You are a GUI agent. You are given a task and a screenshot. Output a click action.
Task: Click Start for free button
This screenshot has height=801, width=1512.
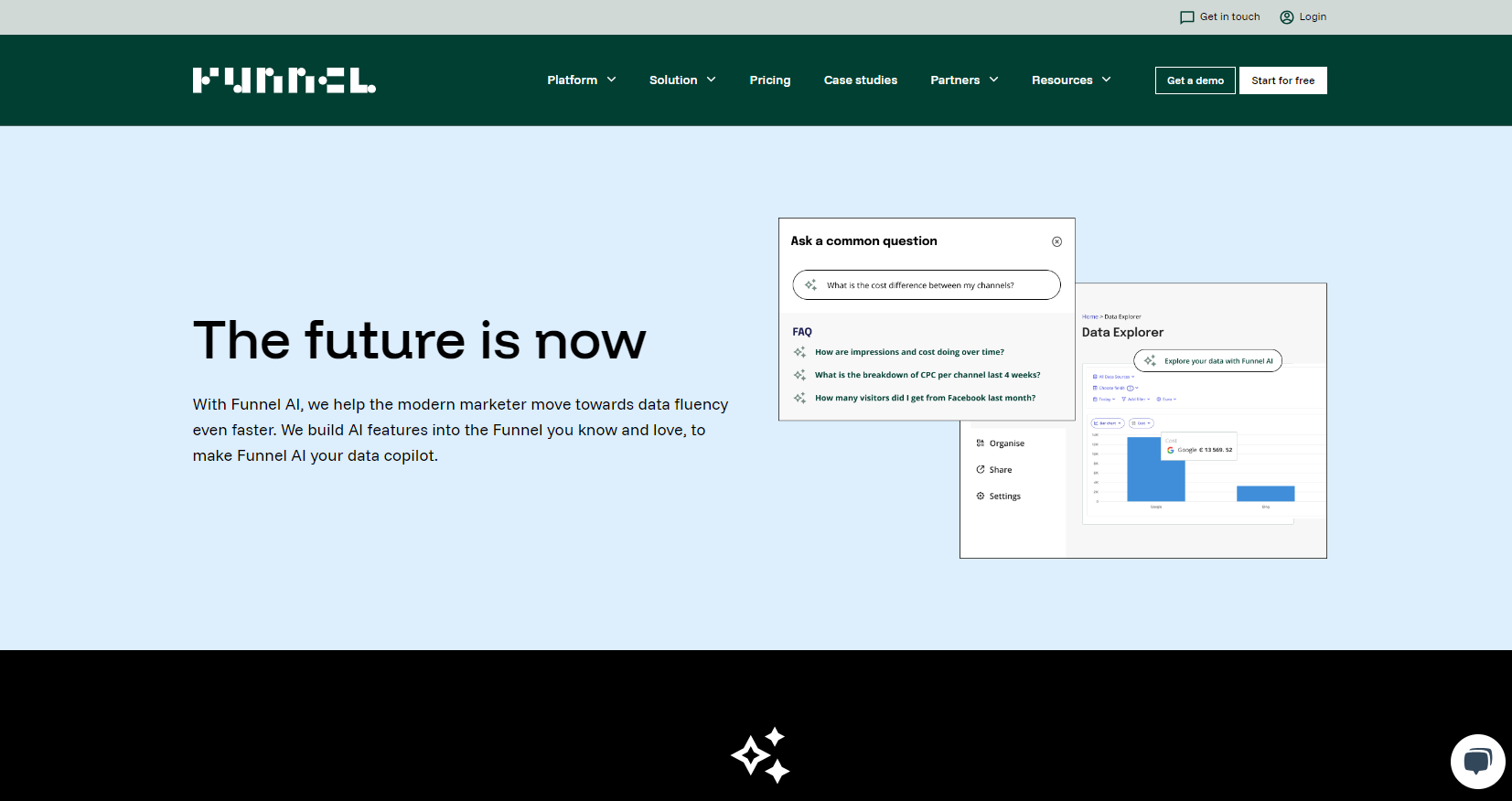pyautogui.click(x=1282, y=80)
